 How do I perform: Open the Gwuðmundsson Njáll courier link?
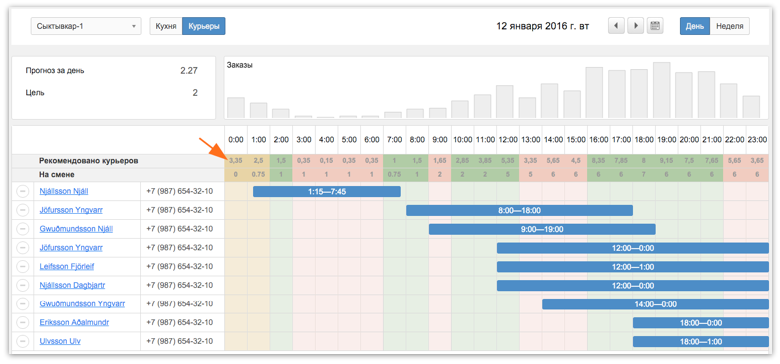pyautogui.click(x=76, y=229)
